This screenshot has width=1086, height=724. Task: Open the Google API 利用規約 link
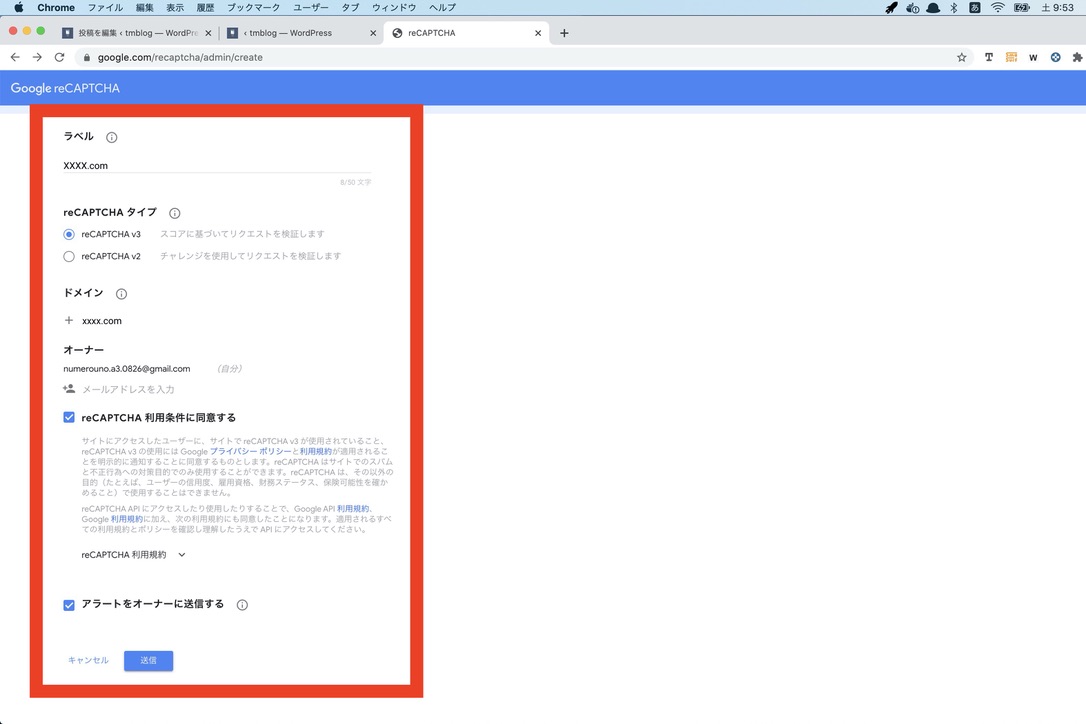point(353,509)
